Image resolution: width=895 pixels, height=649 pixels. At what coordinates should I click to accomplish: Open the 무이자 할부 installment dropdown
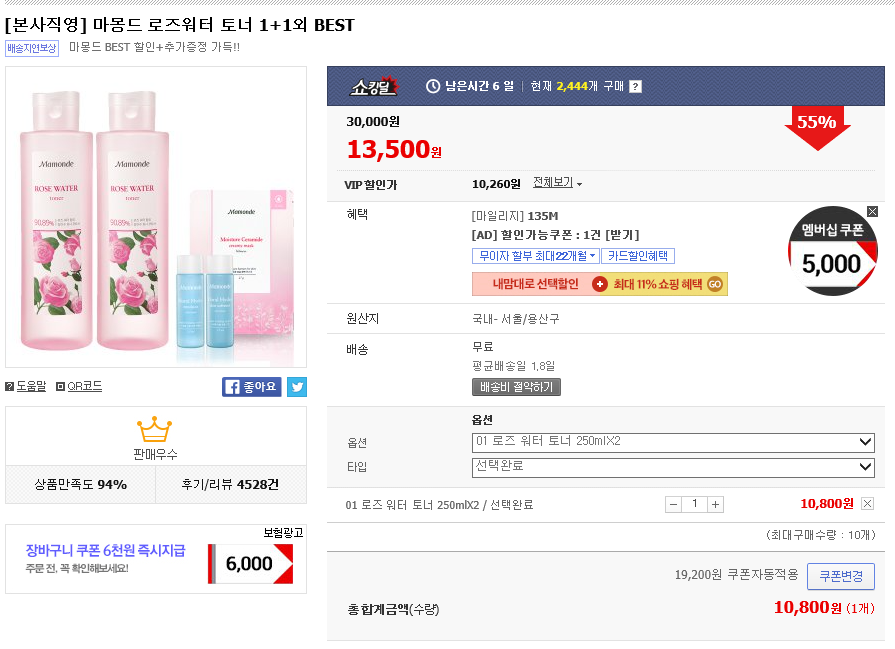pos(535,256)
